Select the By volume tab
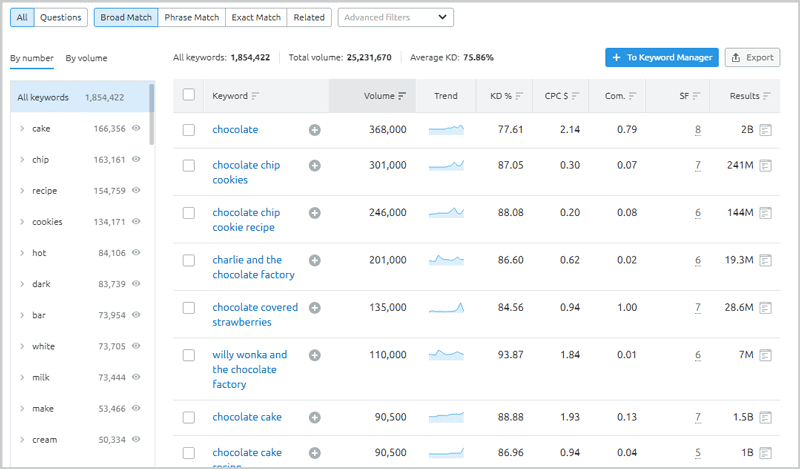 point(86,58)
